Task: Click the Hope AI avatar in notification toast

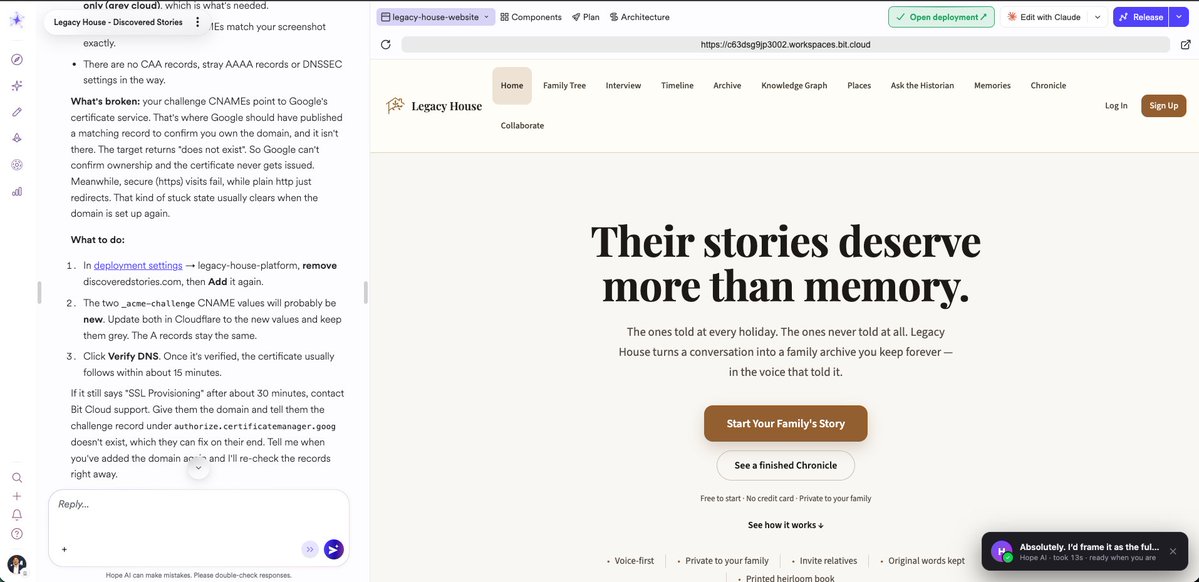Action: pyautogui.click(x=1002, y=551)
